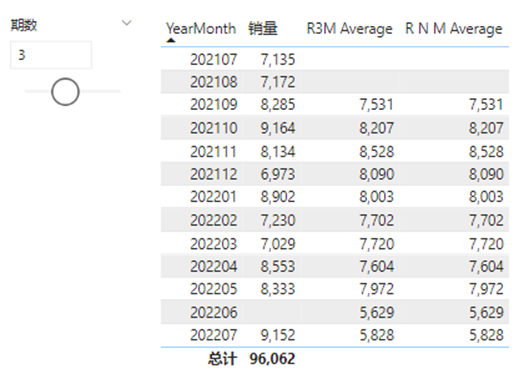Click R3M Average value for 202111
This screenshot has width=524, height=374.
[x=376, y=152]
